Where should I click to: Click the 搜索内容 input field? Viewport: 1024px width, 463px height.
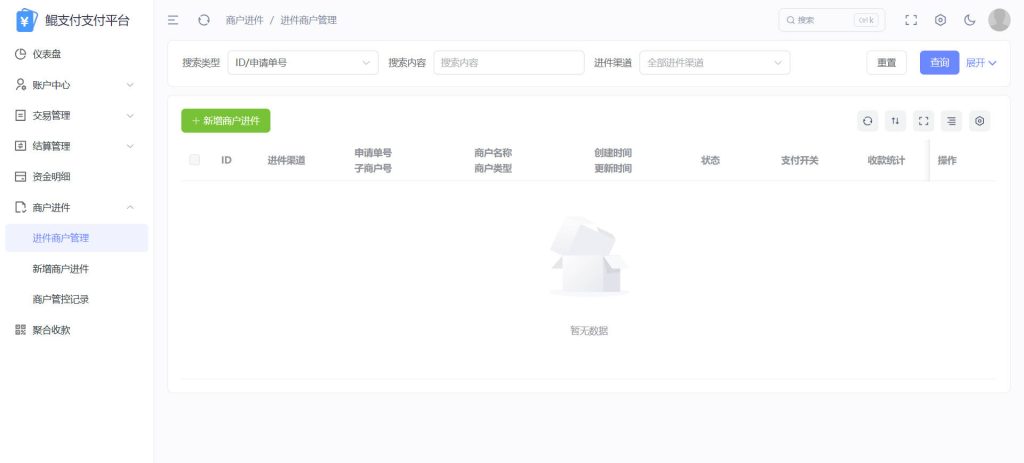pos(509,63)
